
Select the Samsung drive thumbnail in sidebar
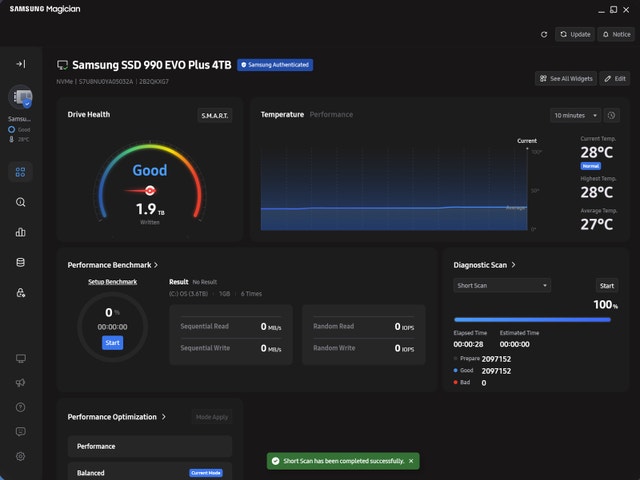[20, 98]
